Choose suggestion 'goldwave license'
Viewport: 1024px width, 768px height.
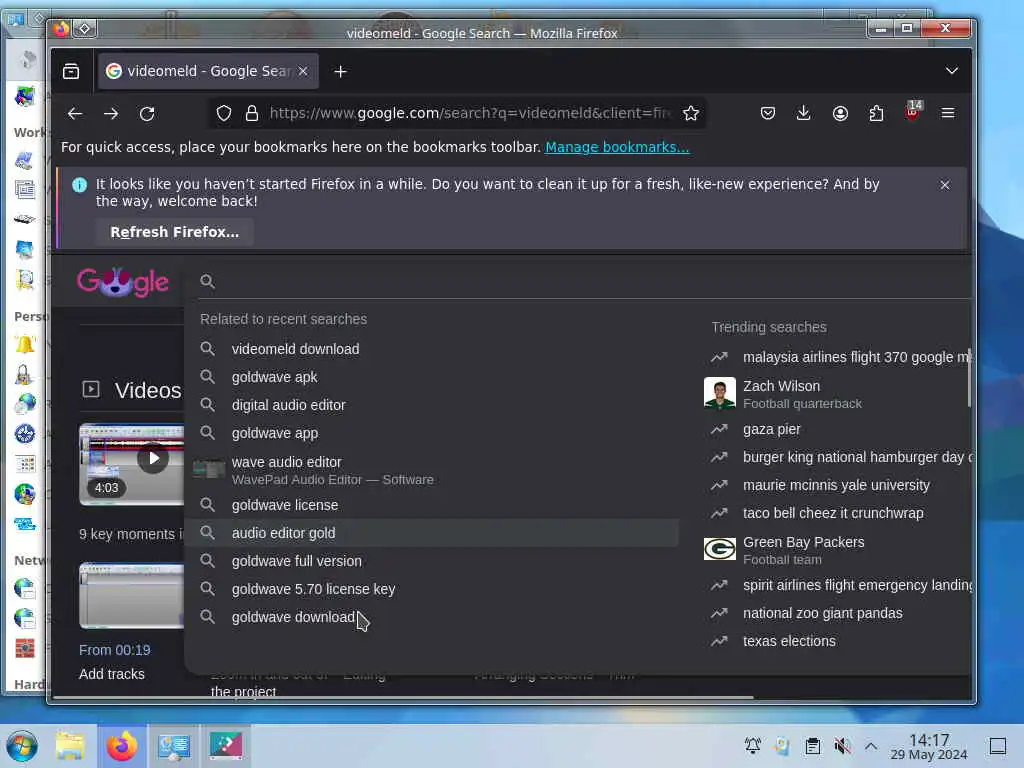coord(431,505)
